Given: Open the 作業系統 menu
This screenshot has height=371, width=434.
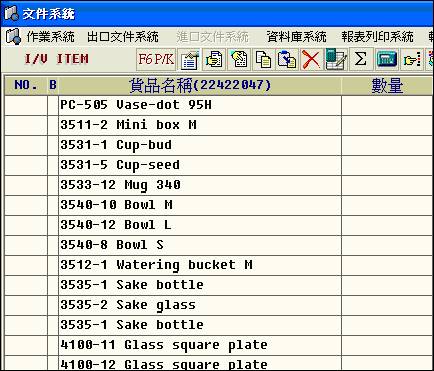Looking at the screenshot, I should 51,37.
